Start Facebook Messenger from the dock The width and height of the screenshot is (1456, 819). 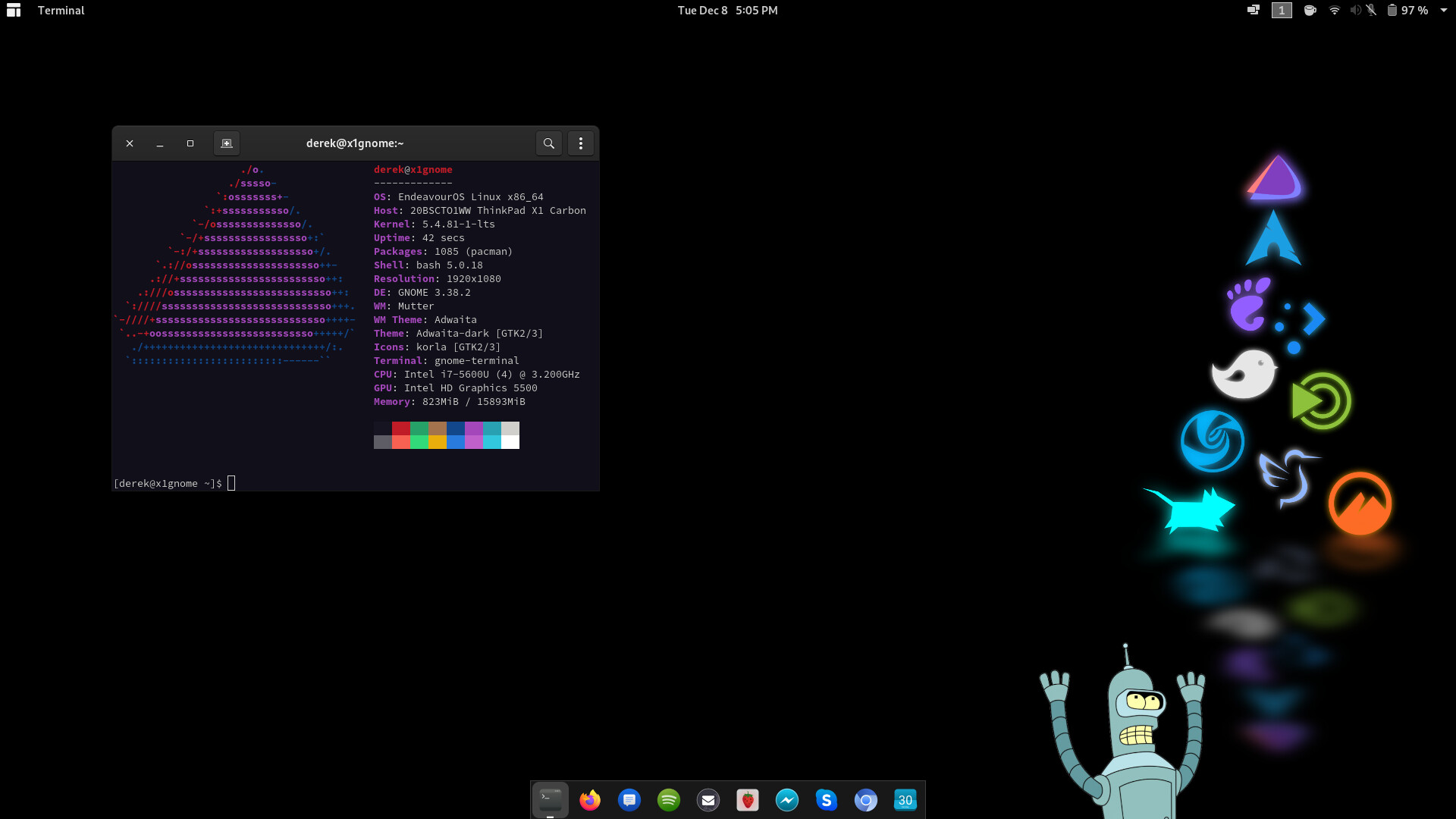click(787, 800)
